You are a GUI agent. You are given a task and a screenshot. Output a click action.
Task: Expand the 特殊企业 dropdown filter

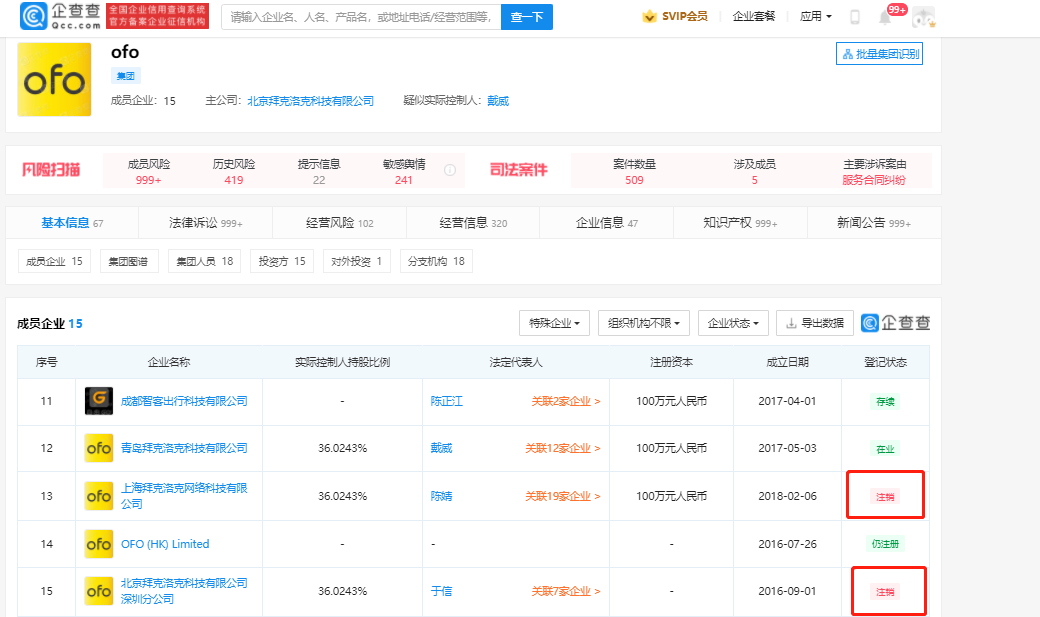click(554, 323)
